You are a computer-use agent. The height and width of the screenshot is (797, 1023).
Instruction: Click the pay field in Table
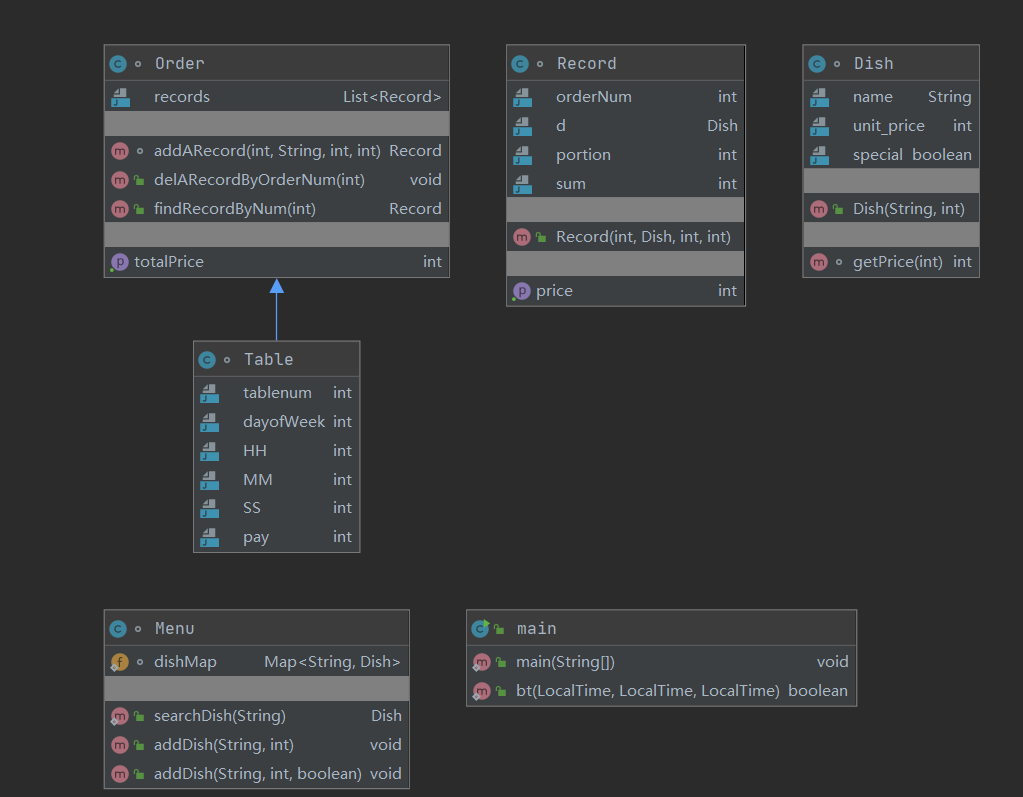click(277, 537)
